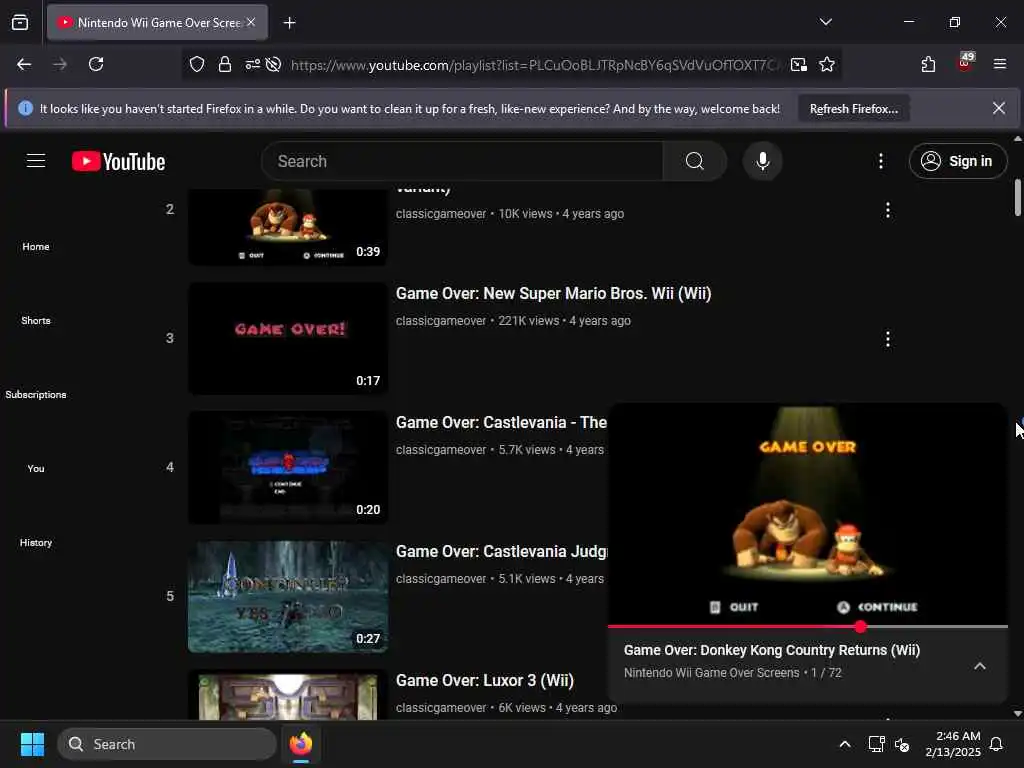Click the muted volume icon in the tray
This screenshot has height=768, width=1024.
coord(902,744)
